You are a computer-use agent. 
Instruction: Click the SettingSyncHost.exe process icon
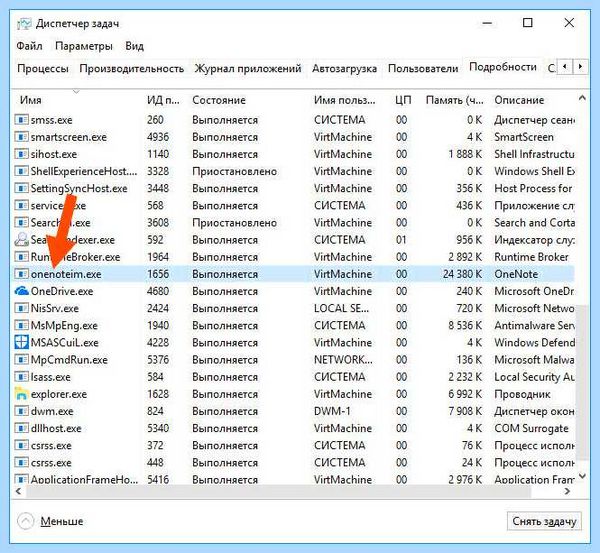point(21,188)
